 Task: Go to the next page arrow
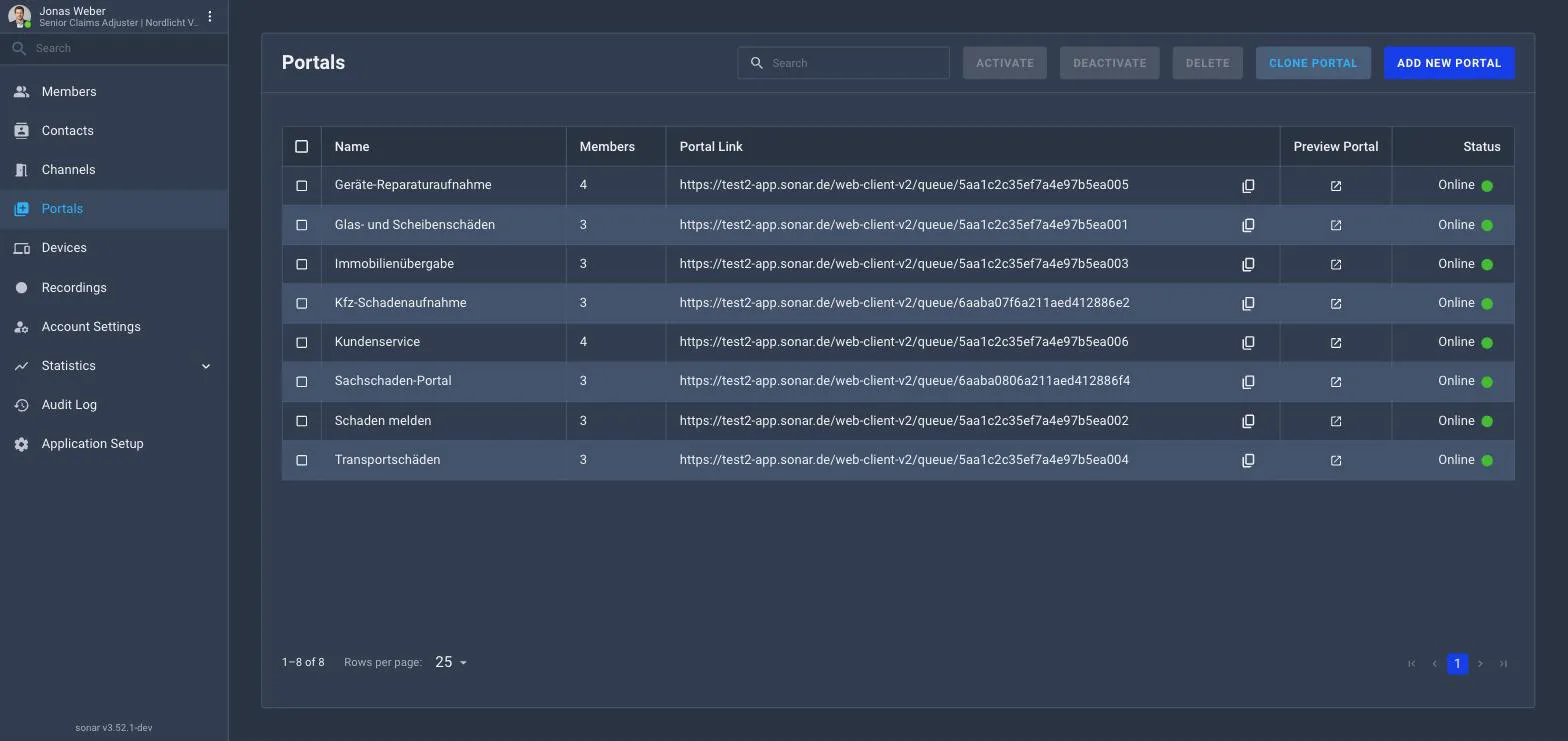pyautogui.click(x=1480, y=663)
